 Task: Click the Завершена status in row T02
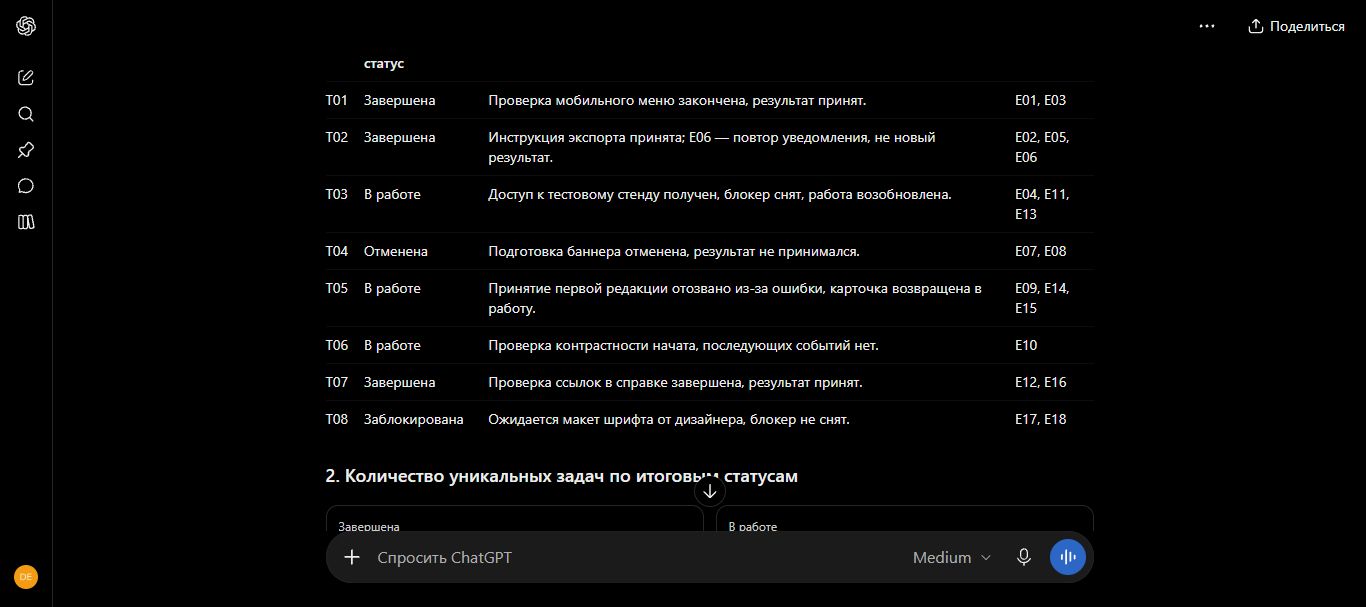[400, 137]
